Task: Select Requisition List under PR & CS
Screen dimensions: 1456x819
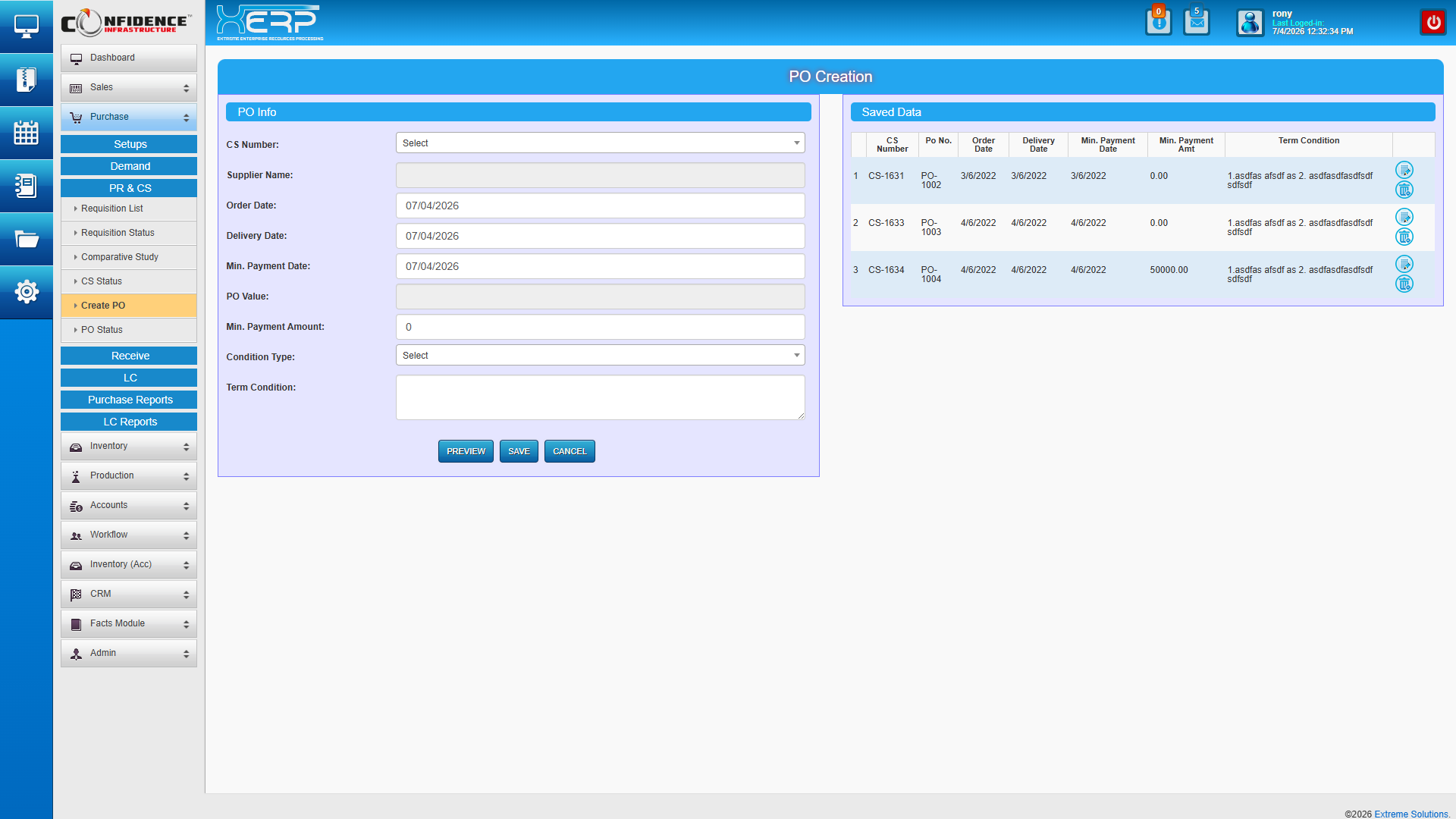Action: pyautogui.click(x=111, y=209)
